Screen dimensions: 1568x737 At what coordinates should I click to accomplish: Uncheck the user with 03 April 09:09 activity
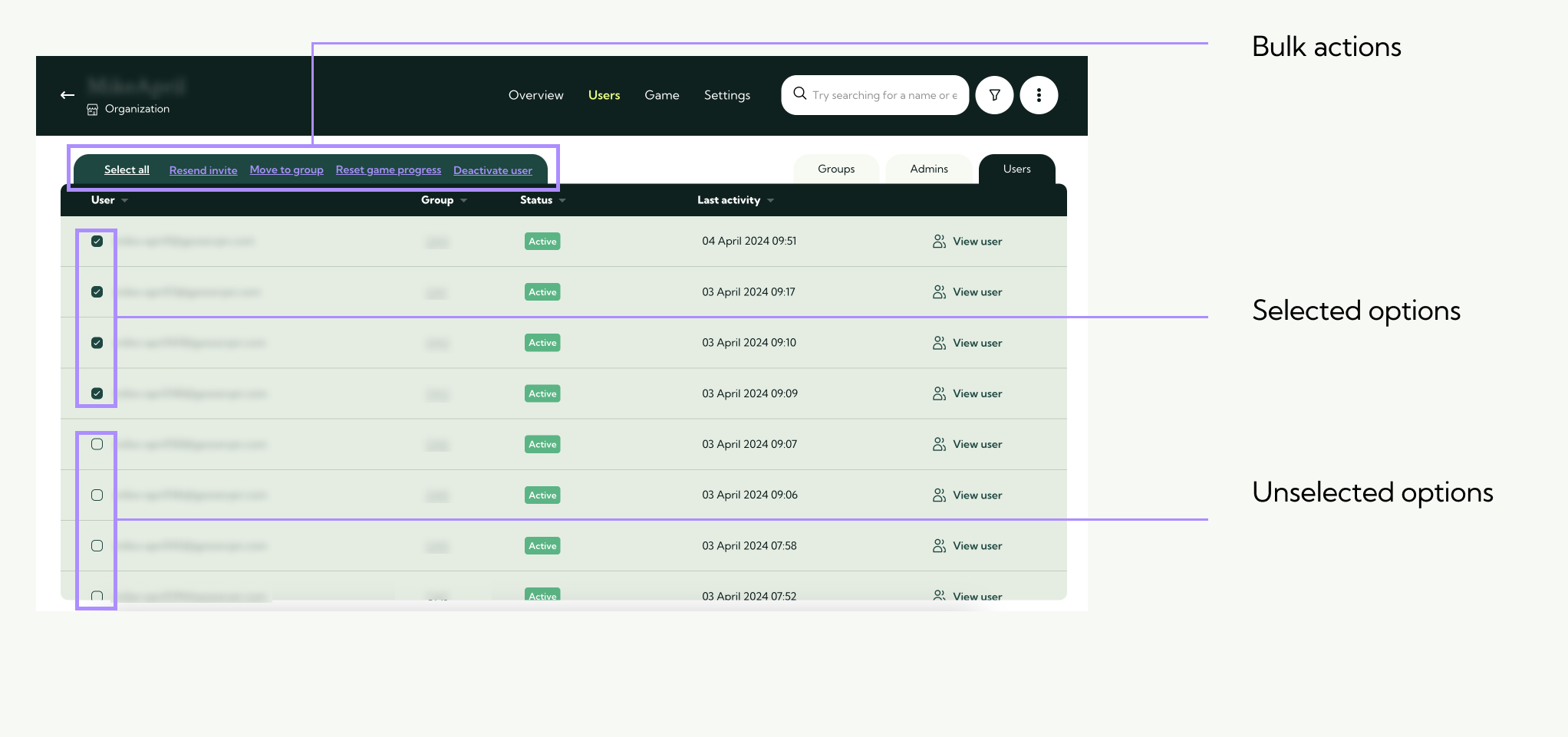97,393
